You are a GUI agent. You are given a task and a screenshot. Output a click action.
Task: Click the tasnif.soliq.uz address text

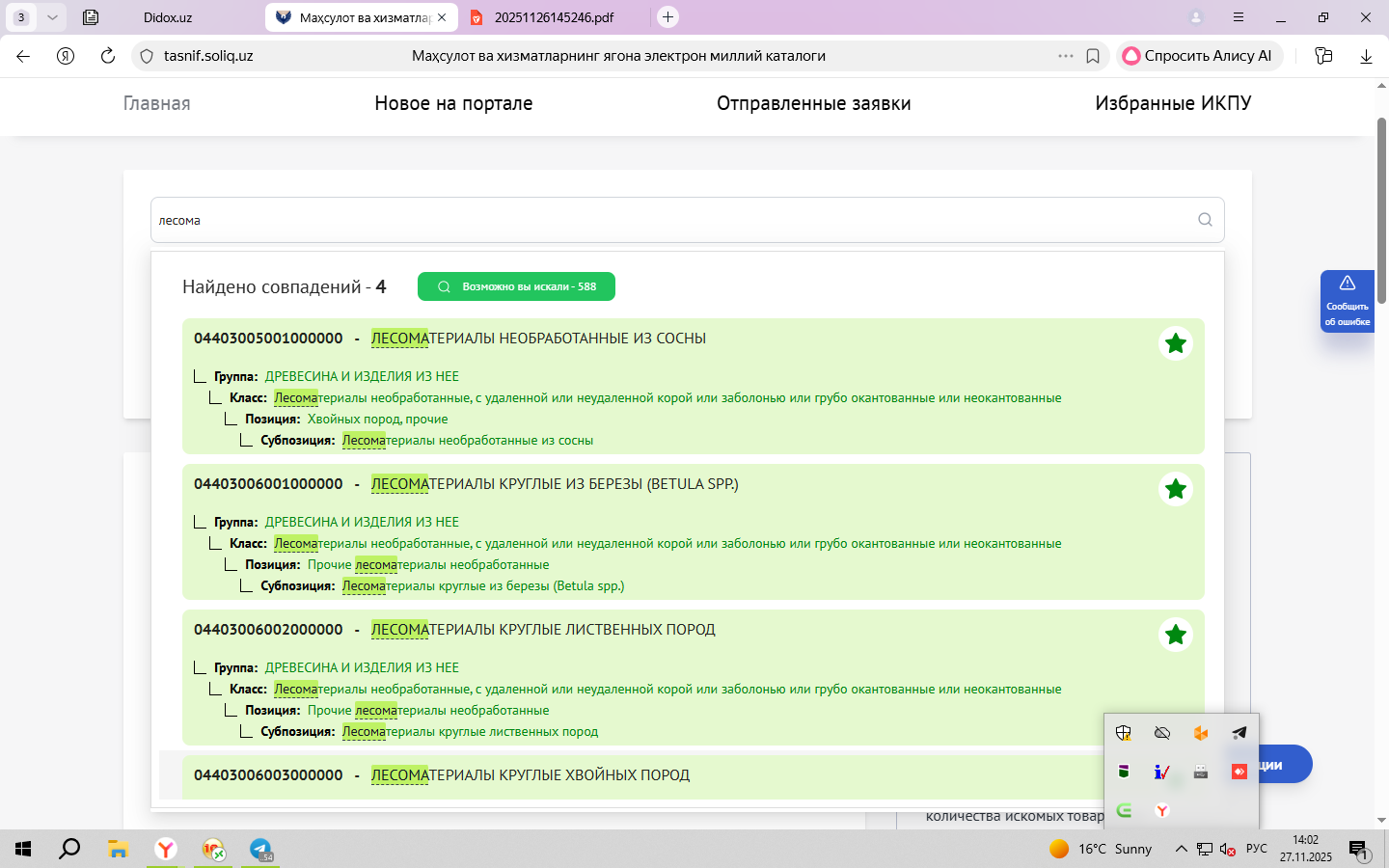pyautogui.click(x=208, y=56)
